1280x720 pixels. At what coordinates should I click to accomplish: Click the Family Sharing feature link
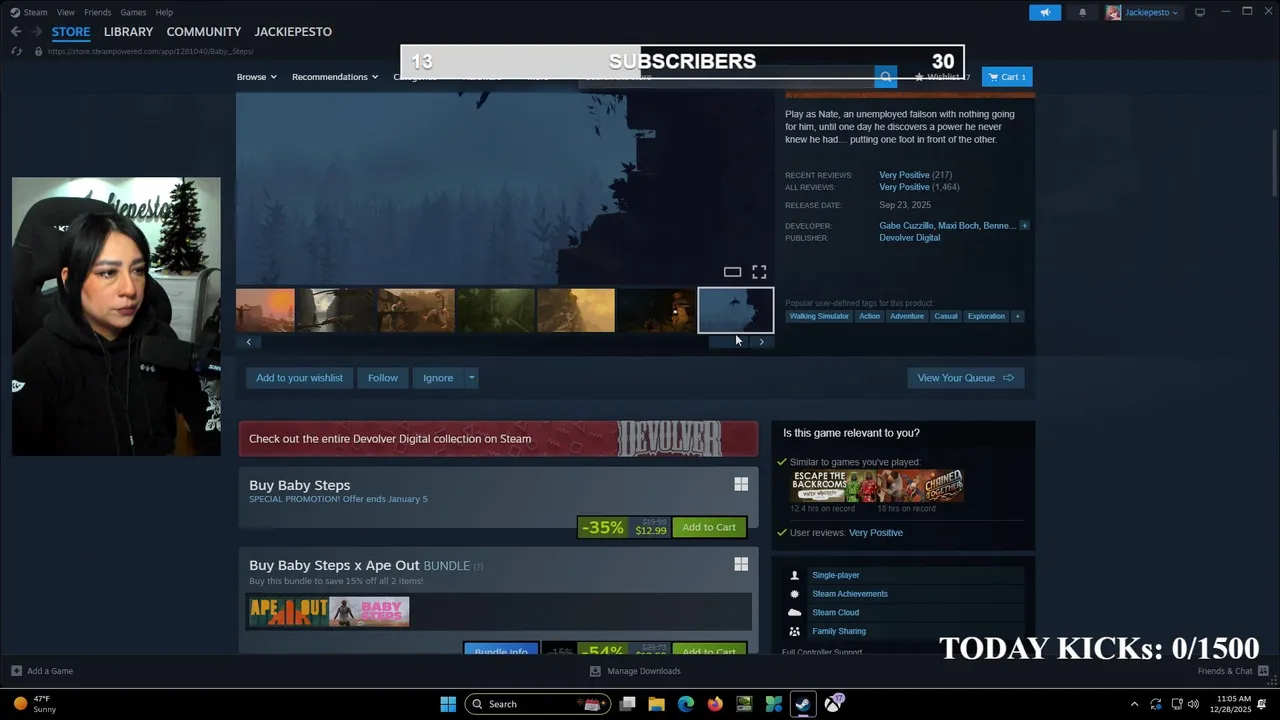pos(839,631)
